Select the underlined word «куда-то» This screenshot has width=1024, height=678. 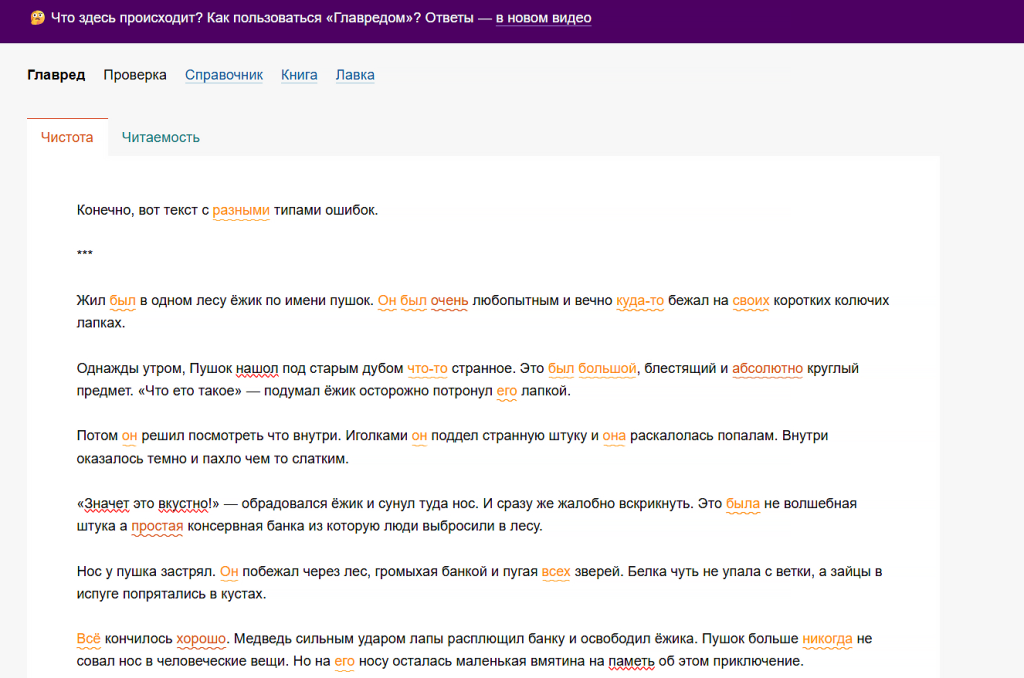pyautogui.click(x=640, y=300)
